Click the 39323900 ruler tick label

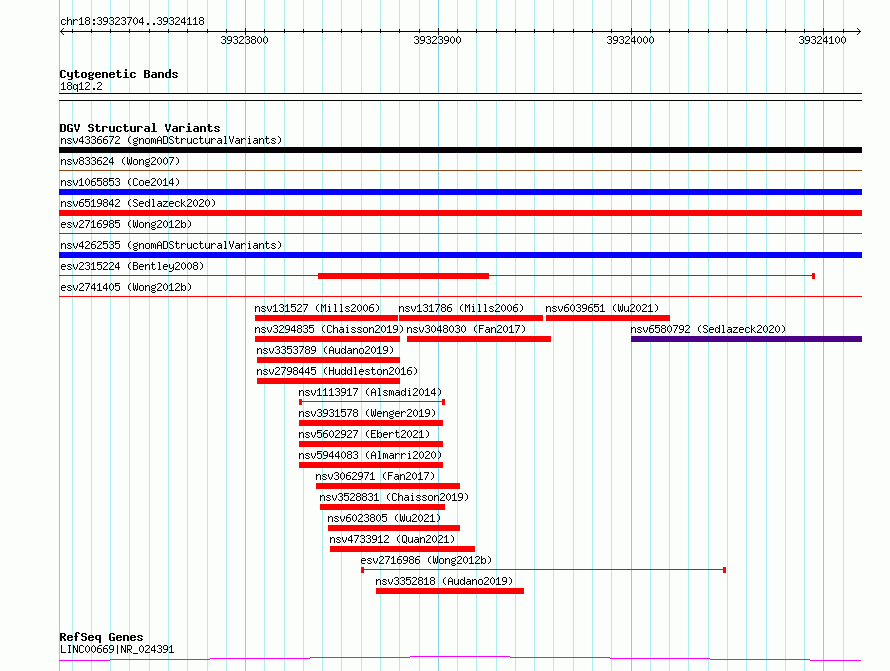pyautogui.click(x=438, y=40)
